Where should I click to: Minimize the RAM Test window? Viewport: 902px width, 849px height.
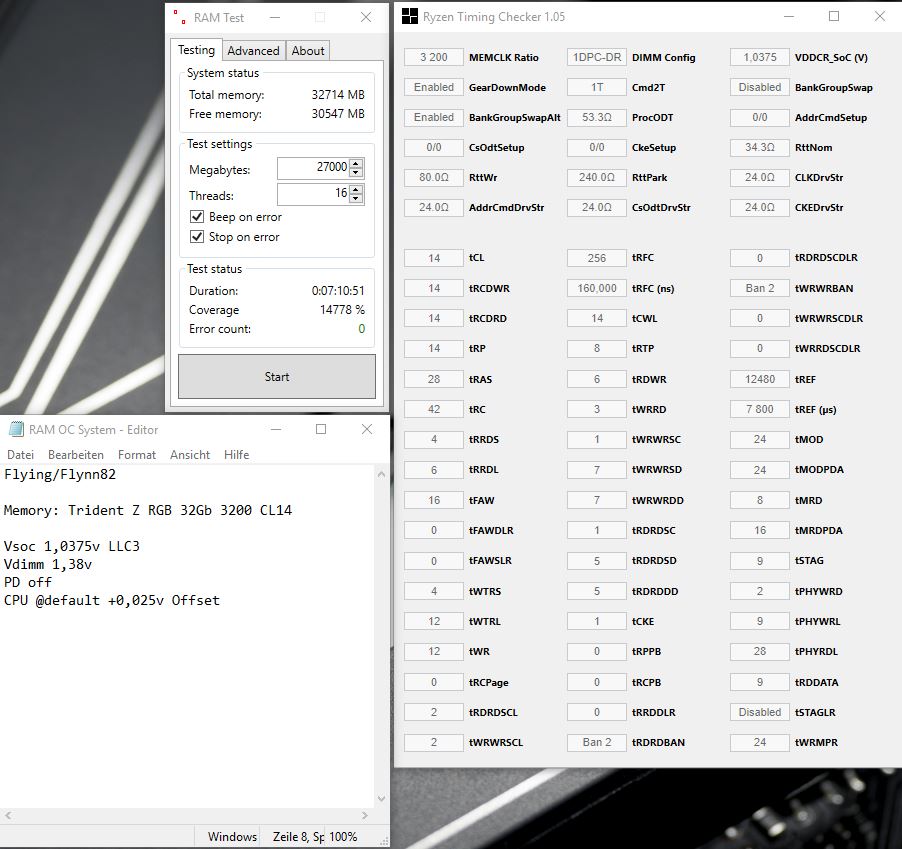(x=275, y=17)
